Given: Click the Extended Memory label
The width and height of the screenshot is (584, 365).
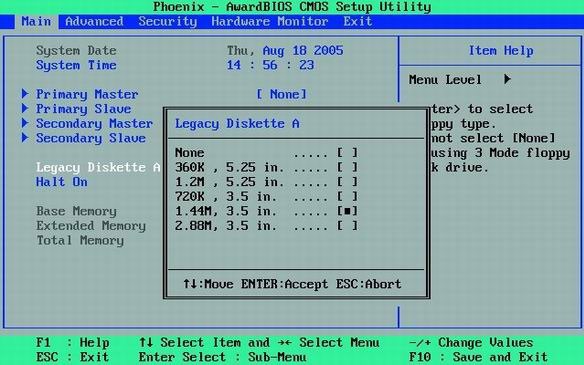Looking at the screenshot, I should [x=91, y=226].
